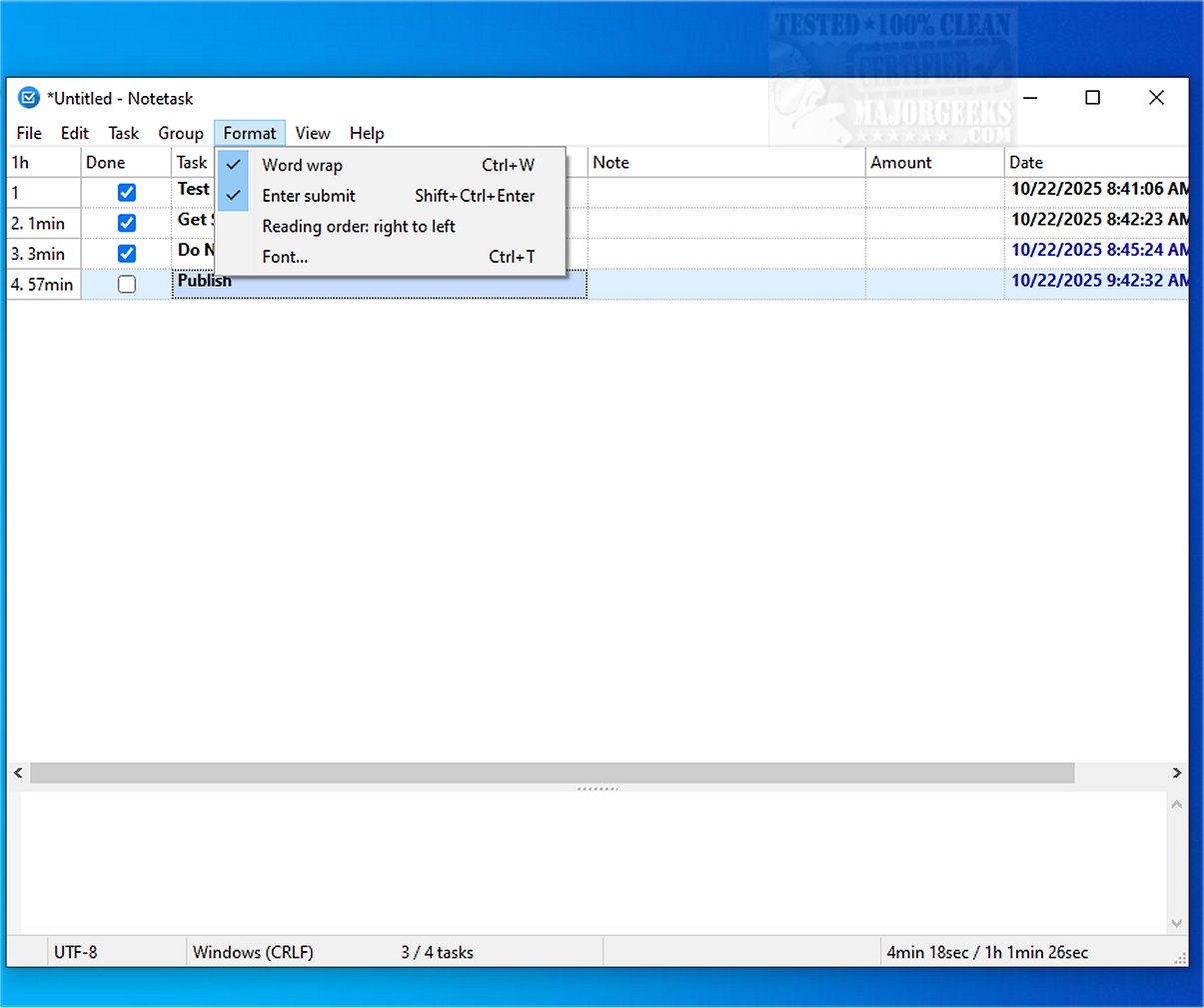Click date 10/22/2025 8:41:06 AM

pos(1099,189)
